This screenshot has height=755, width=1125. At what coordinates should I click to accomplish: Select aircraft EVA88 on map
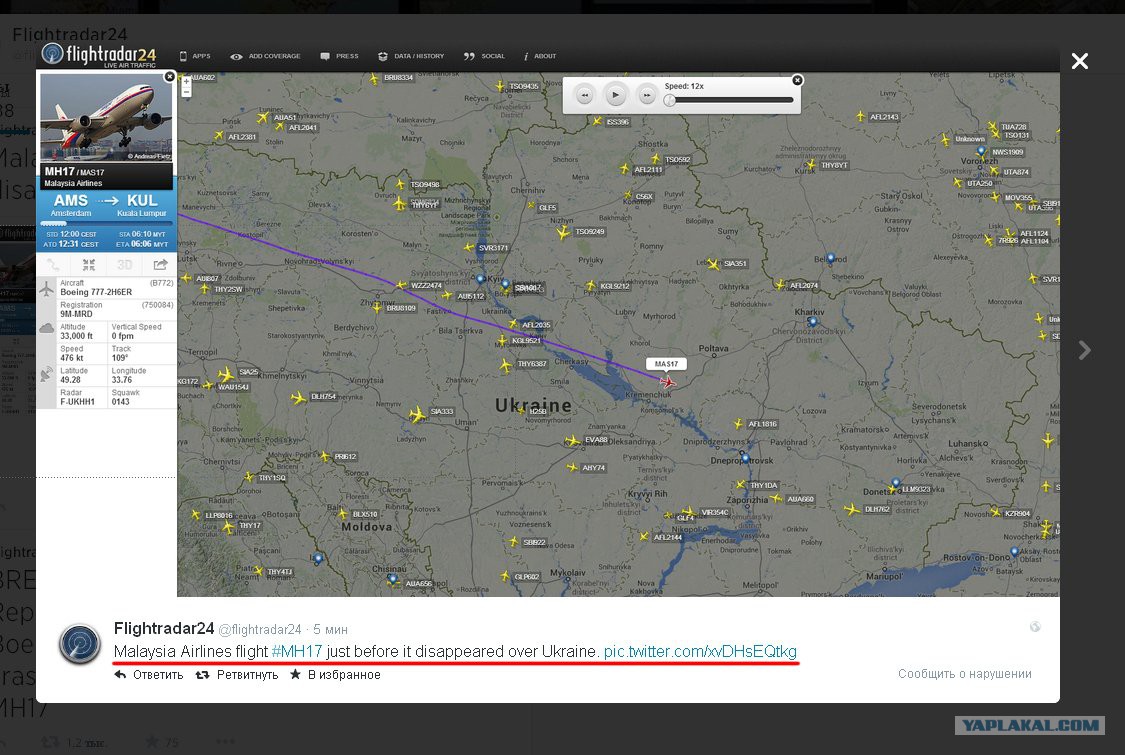coord(572,441)
